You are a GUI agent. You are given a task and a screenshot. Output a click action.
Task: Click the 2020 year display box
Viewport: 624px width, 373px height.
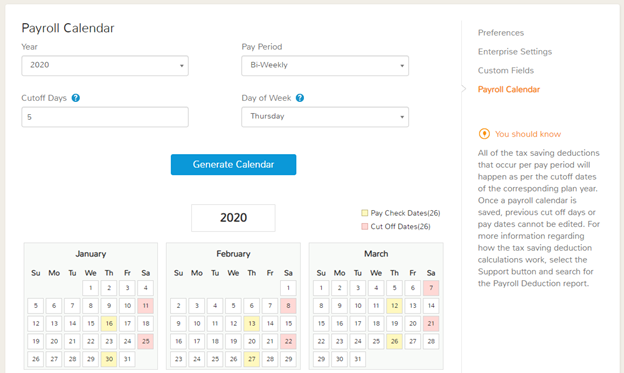pyautogui.click(x=233, y=218)
